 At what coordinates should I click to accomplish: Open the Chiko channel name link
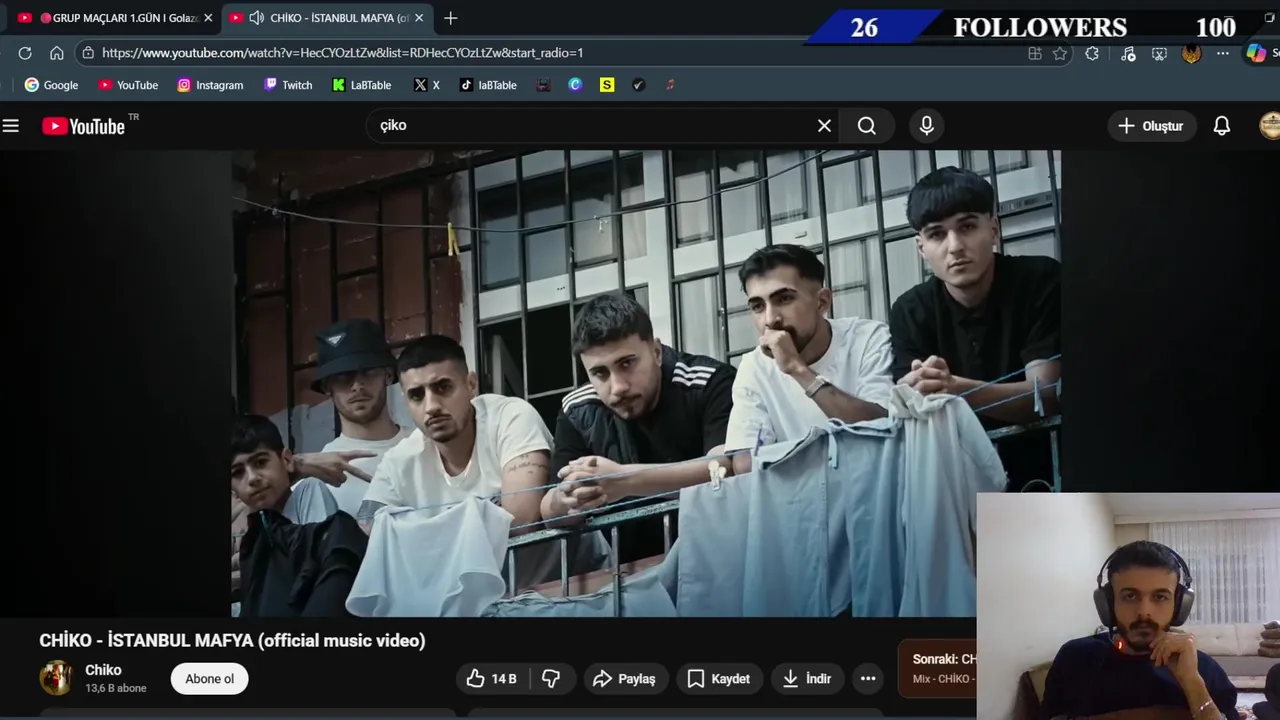103,670
